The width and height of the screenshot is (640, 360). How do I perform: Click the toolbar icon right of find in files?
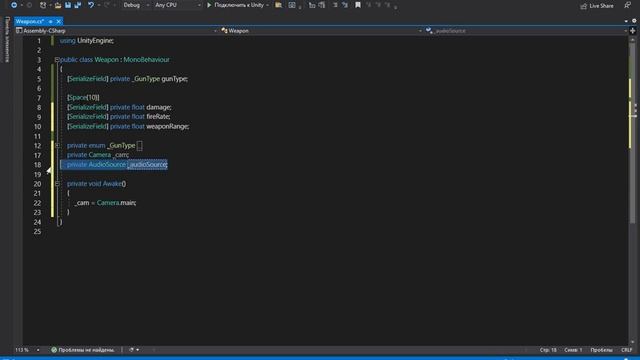(292, 5)
